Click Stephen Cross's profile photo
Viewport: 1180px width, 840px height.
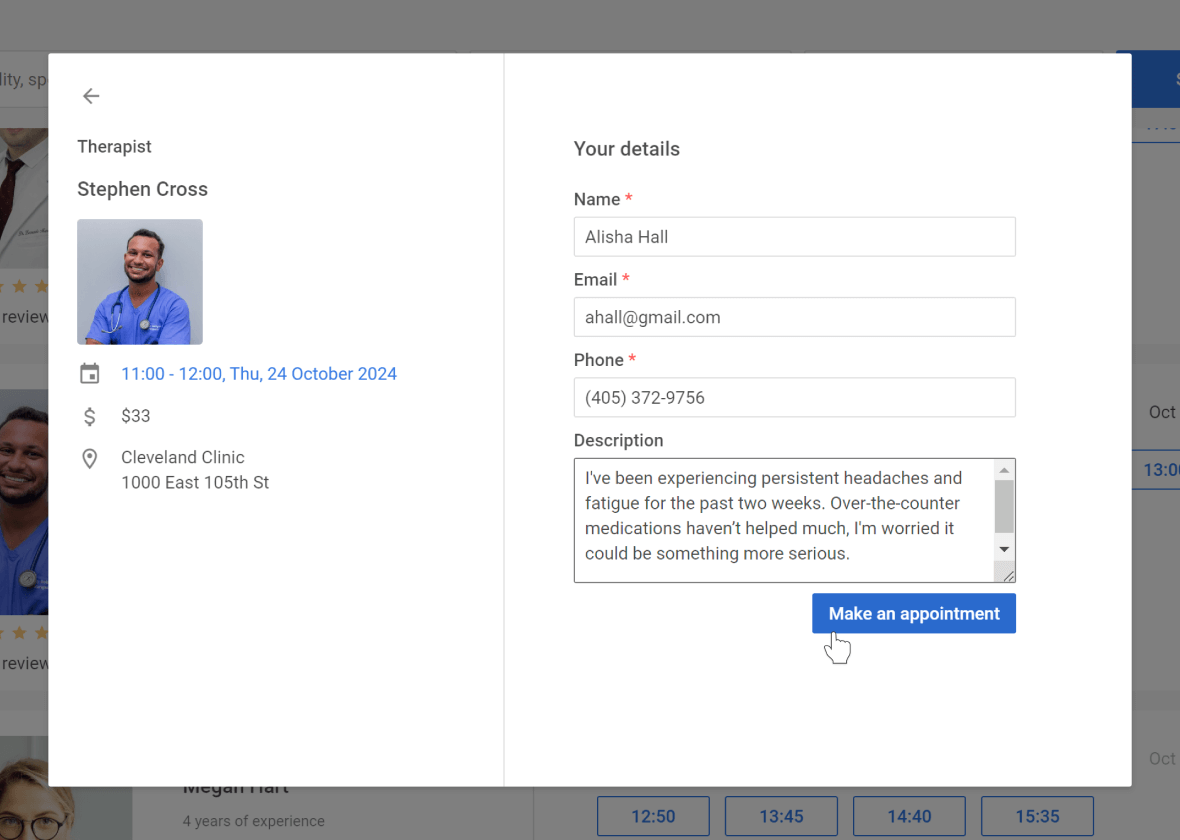(139, 281)
